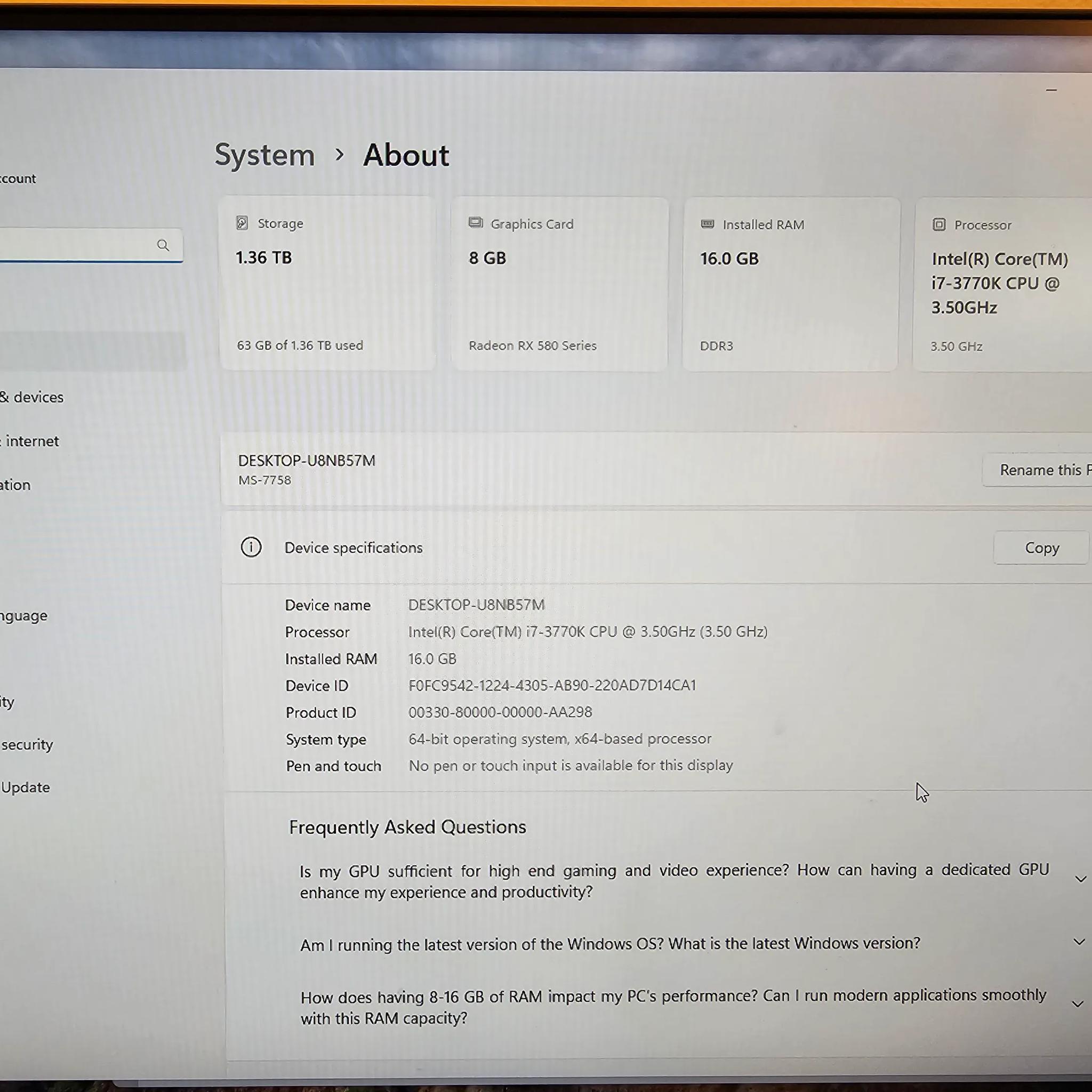Click the Pen and touch value text

click(571, 766)
